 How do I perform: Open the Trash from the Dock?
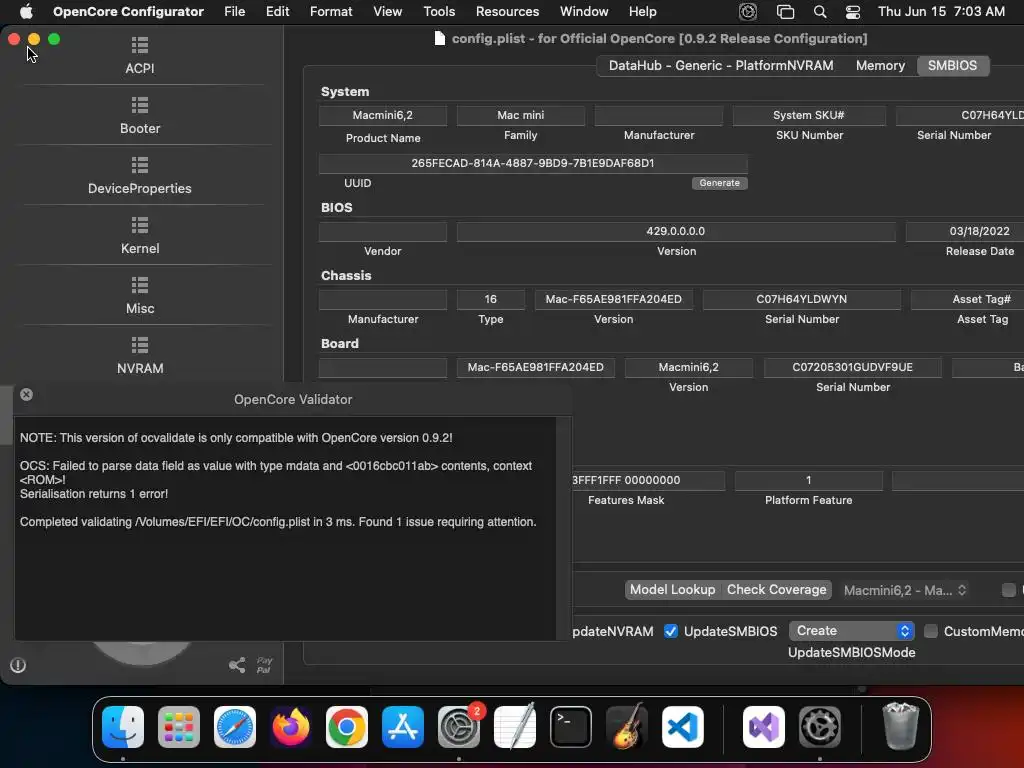(x=901, y=727)
